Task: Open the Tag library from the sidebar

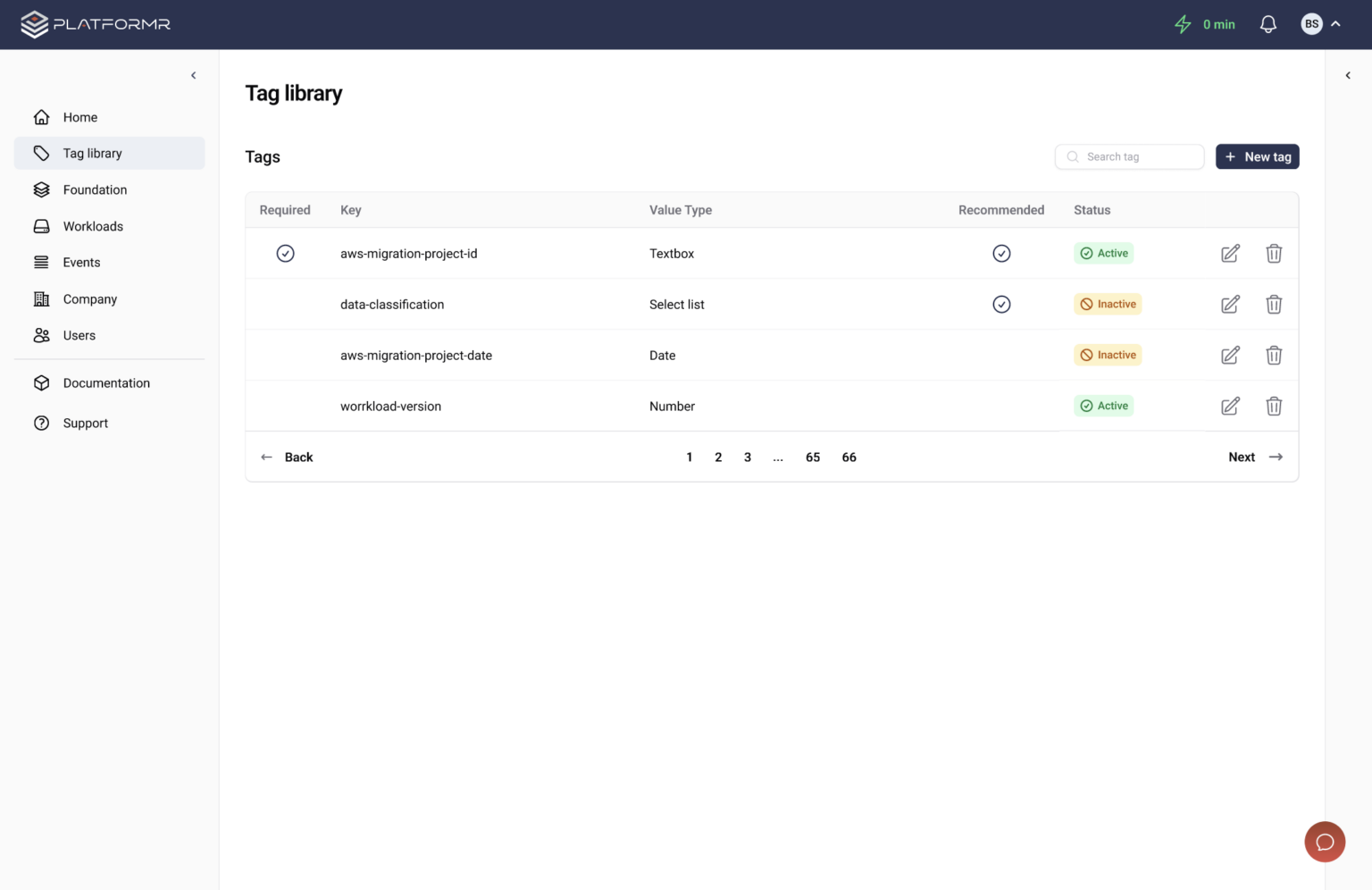Action: [92, 153]
